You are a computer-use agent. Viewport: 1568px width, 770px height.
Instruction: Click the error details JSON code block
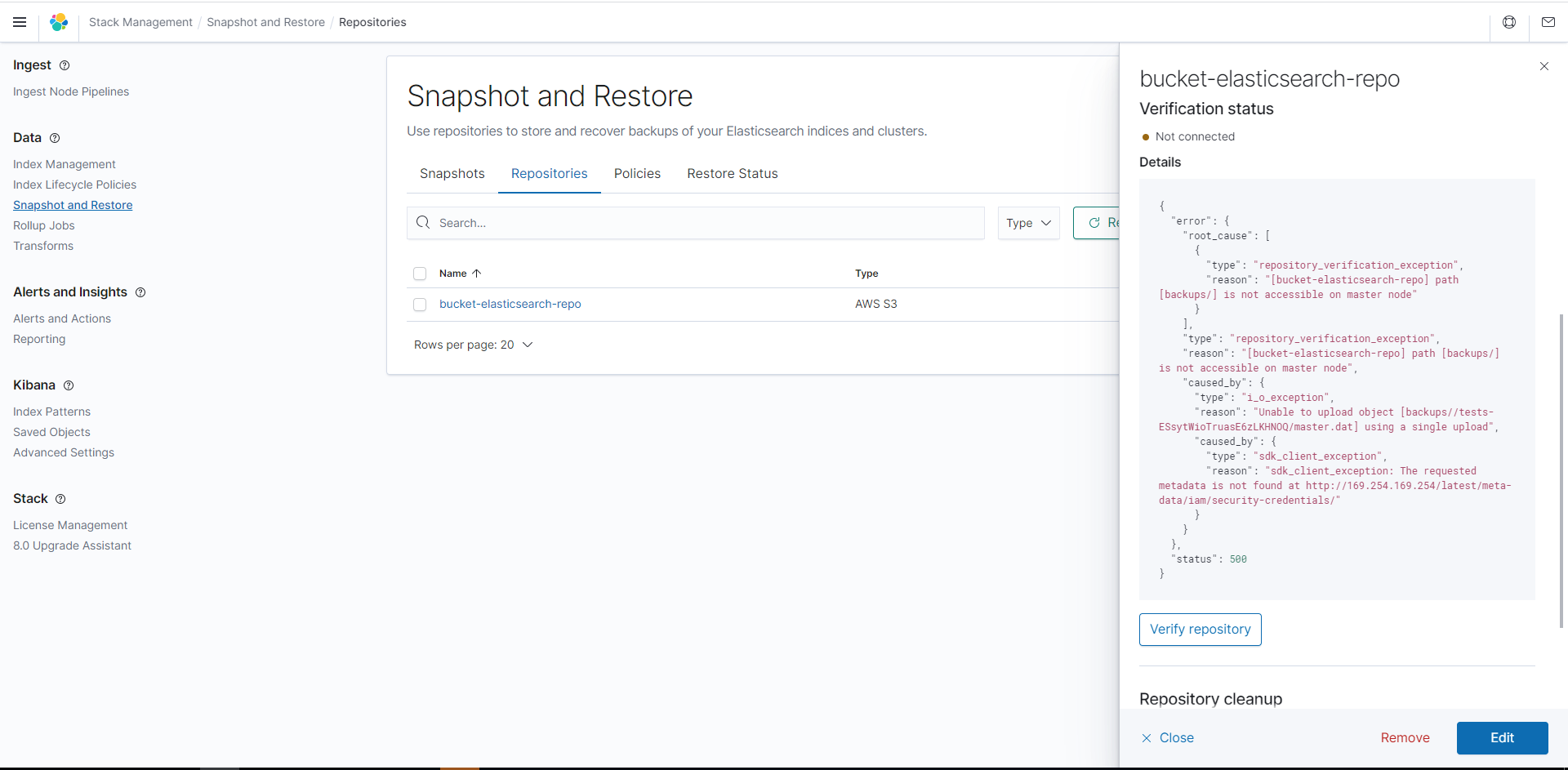point(1337,389)
